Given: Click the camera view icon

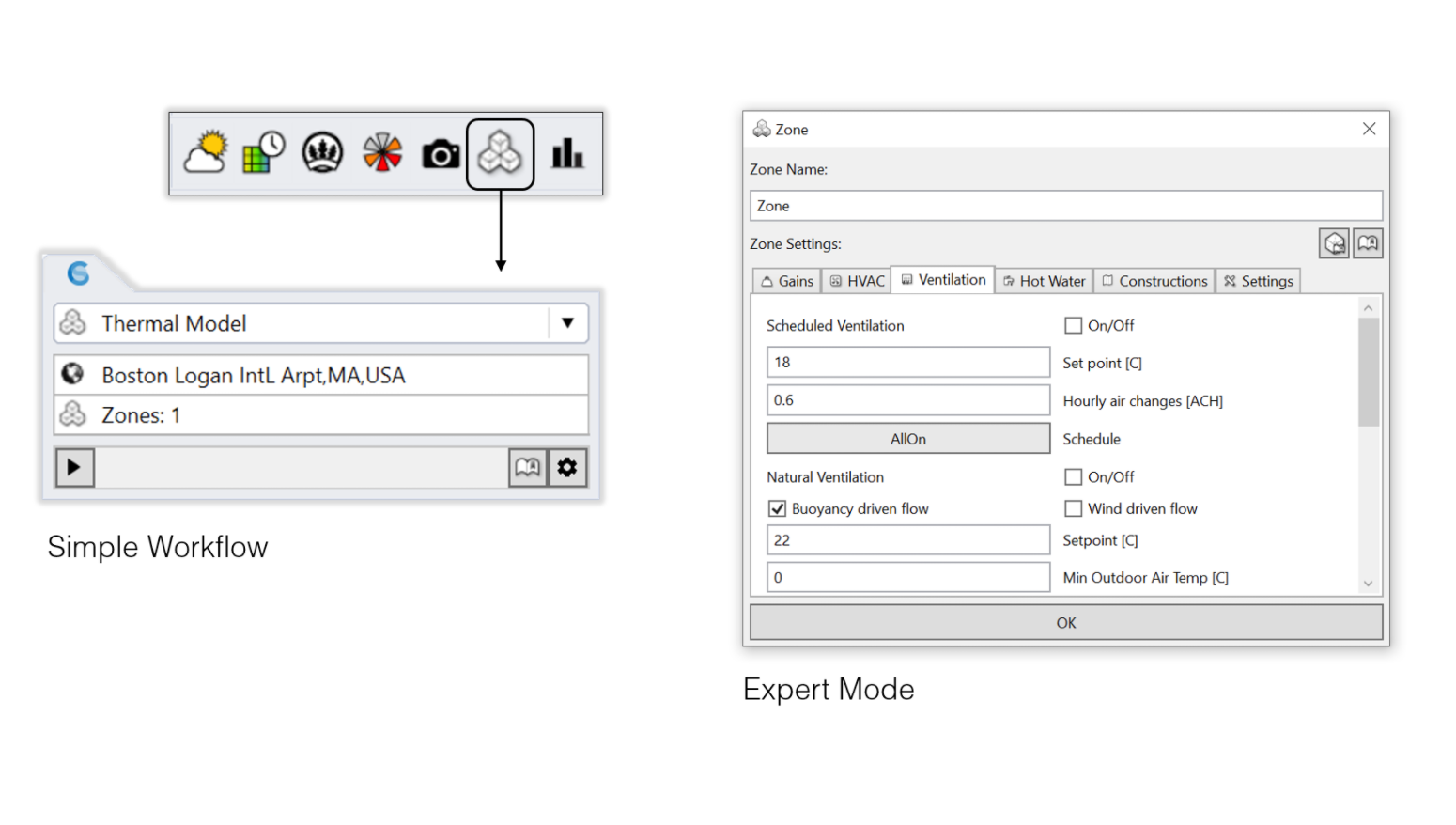Looking at the screenshot, I should [x=441, y=154].
